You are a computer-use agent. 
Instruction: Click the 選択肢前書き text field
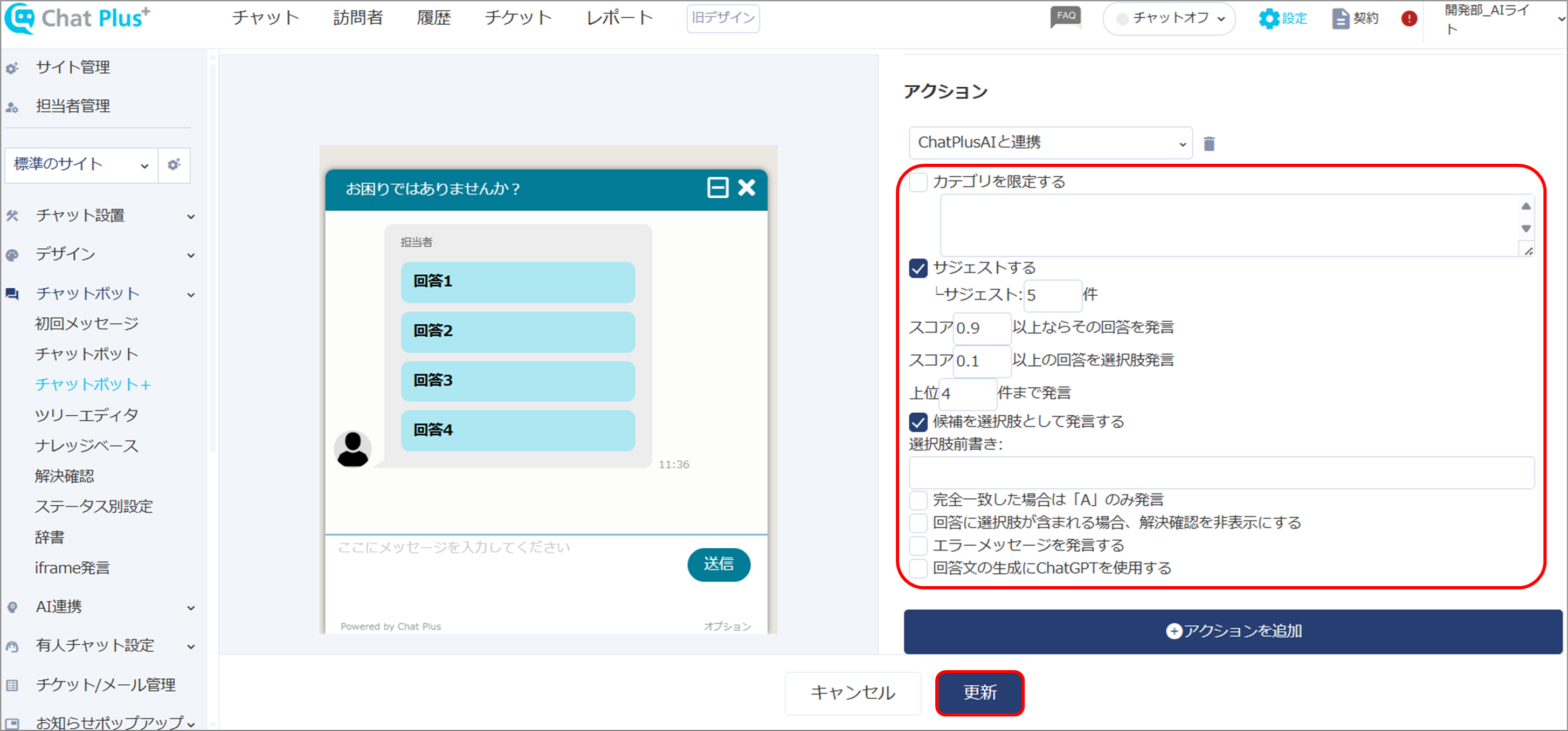click(1221, 472)
